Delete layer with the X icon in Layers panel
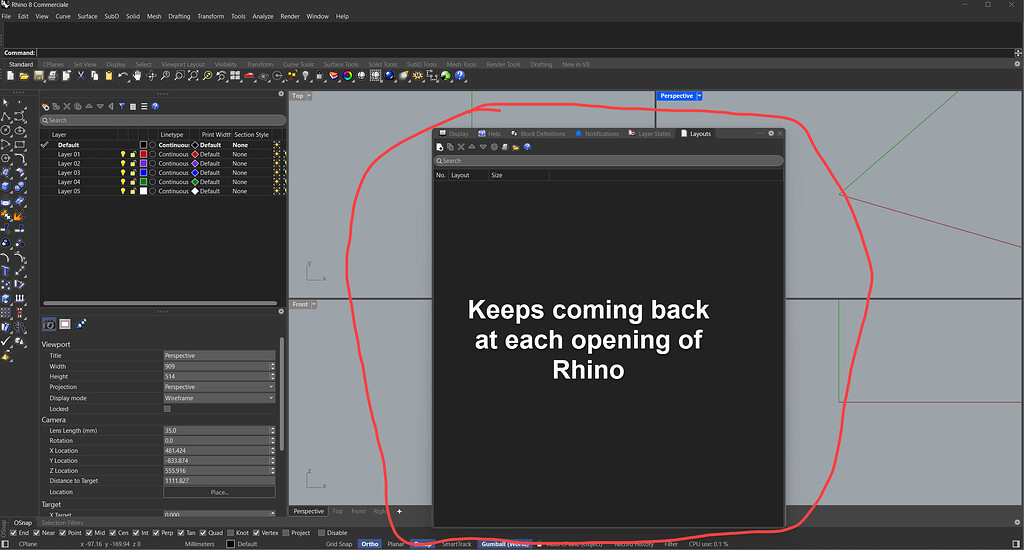This screenshot has width=1024, height=550. (x=67, y=106)
